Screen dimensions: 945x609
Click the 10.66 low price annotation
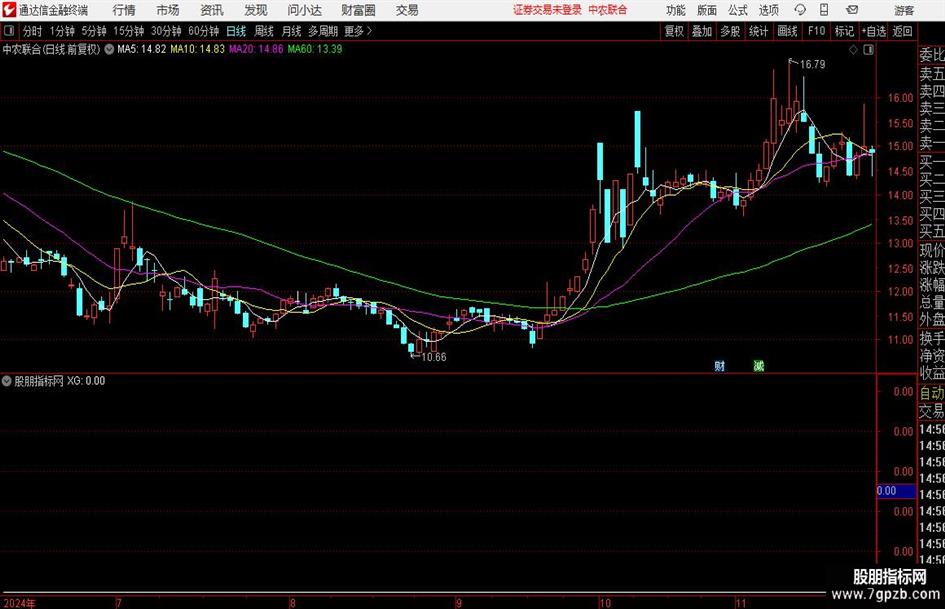pos(433,357)
